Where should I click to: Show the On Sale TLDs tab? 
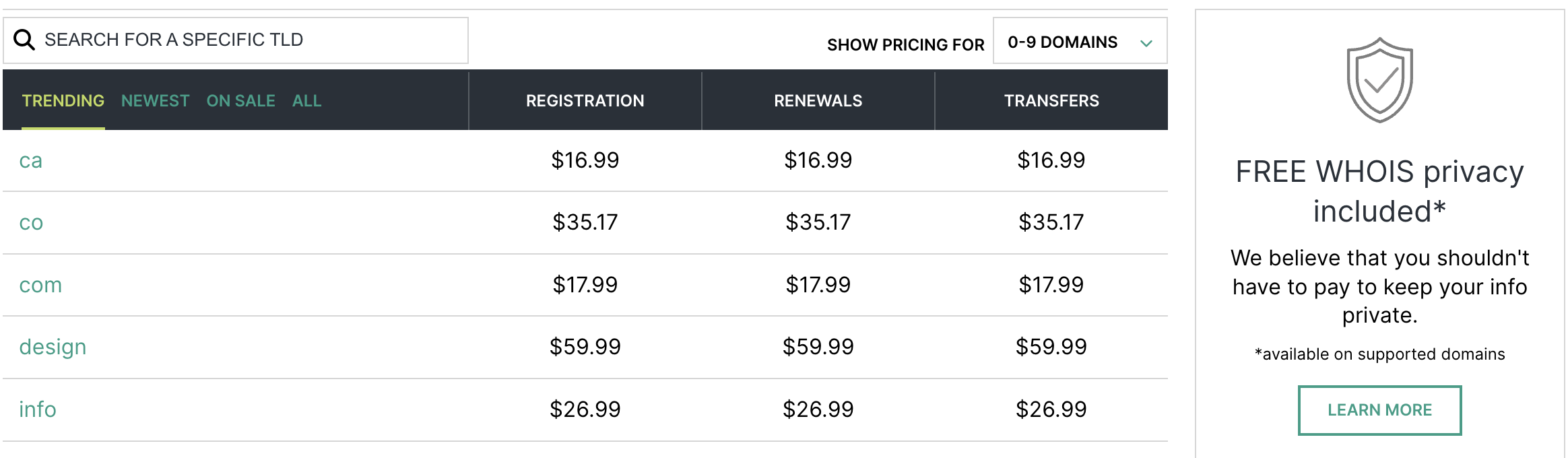tap(240, 101)
